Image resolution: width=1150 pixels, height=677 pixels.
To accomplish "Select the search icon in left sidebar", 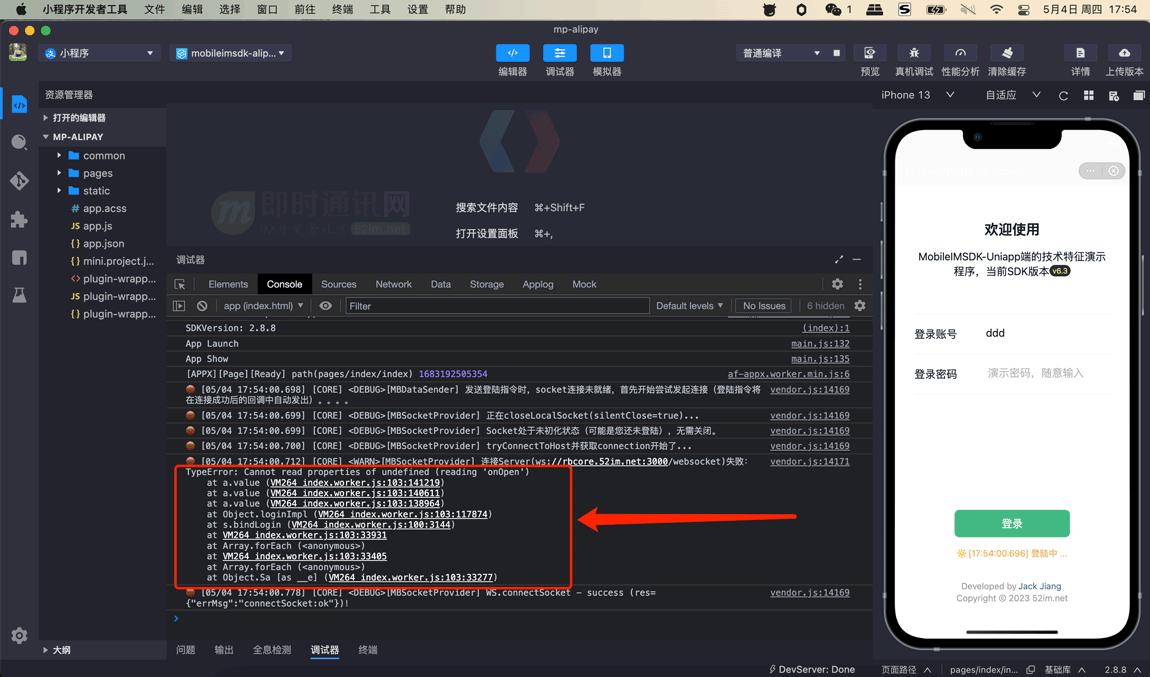I will (18, 141).
